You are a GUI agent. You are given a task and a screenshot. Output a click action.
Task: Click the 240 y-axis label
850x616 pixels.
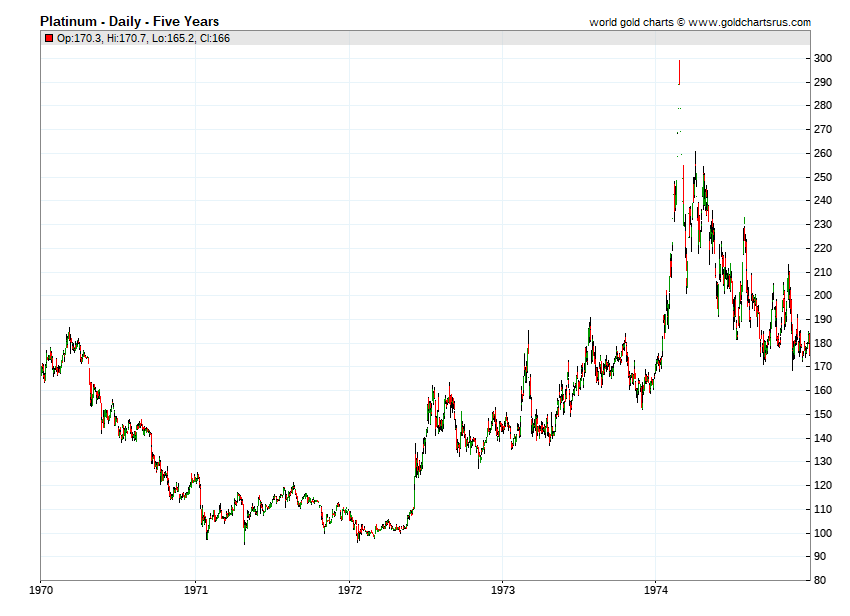tap(823, 201)
